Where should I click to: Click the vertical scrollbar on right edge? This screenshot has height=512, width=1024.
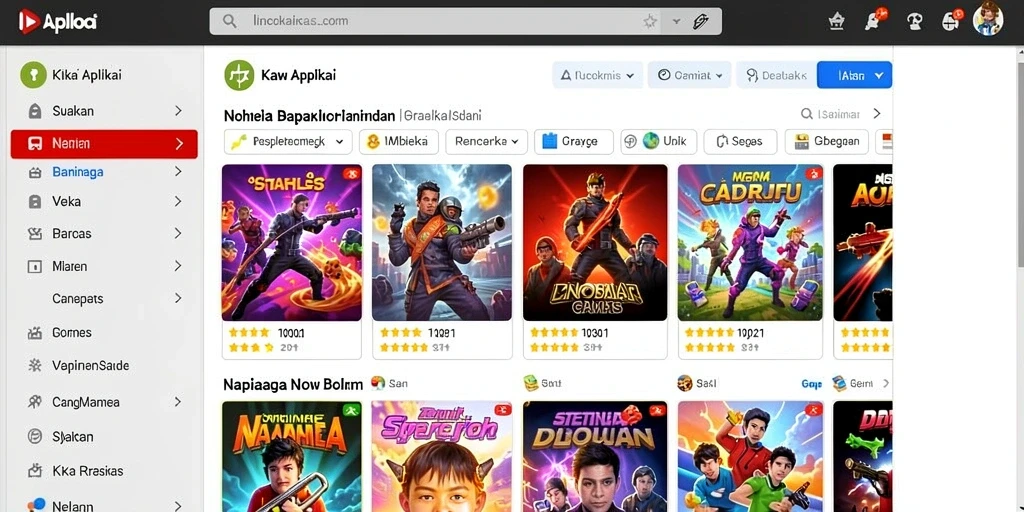click(x=1019, y=157)
